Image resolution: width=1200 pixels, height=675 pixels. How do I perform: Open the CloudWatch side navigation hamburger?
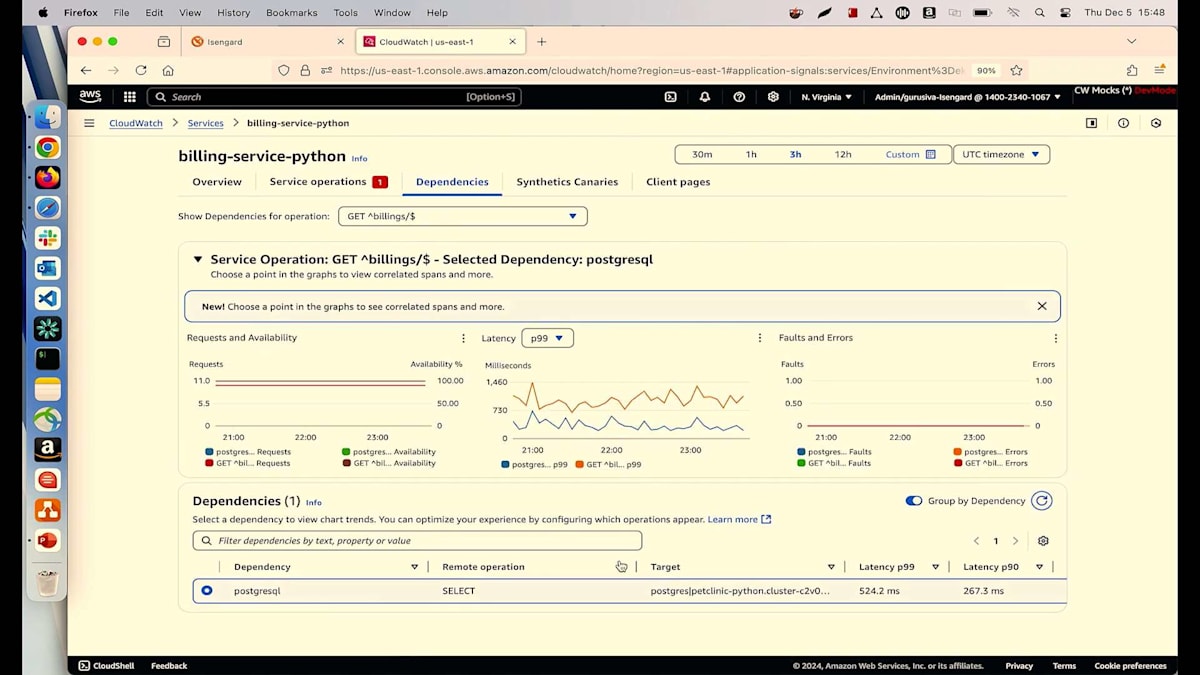point(89,123)
